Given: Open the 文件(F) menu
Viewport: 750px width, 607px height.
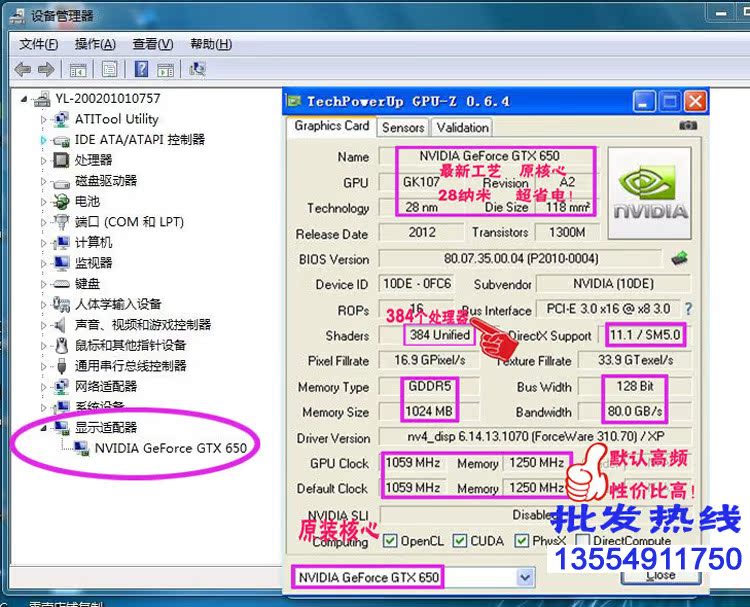Looking at the screenshot, I should coord(39,44).
